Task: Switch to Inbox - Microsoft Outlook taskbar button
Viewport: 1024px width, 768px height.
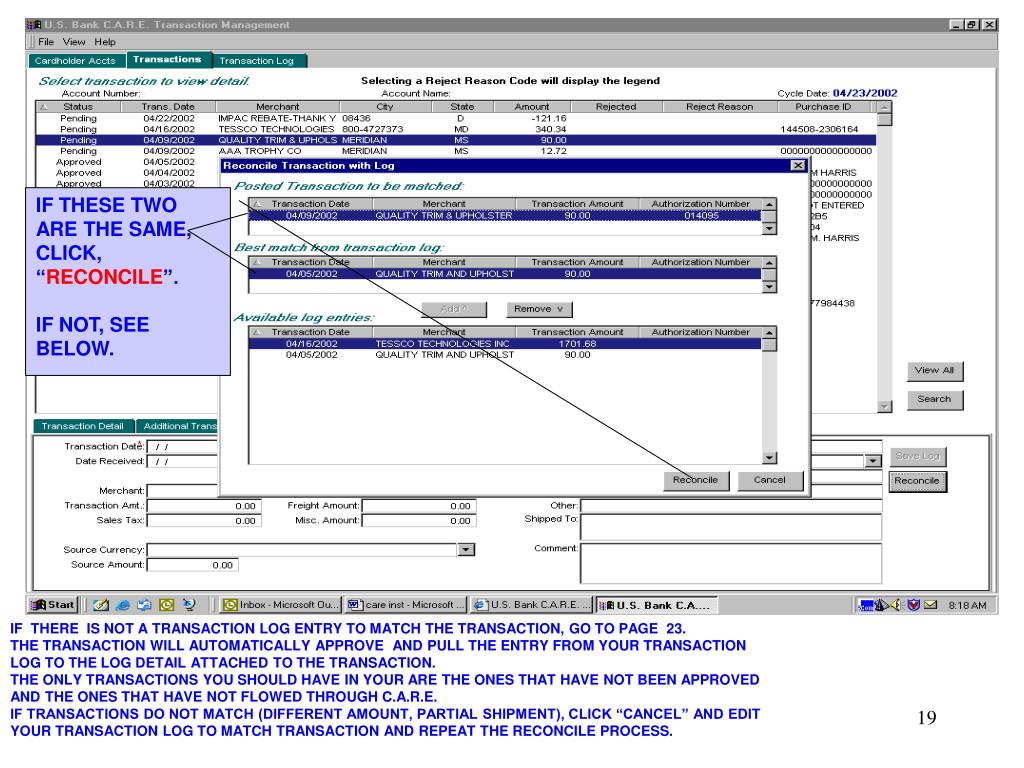Action: tap(281, 605)
